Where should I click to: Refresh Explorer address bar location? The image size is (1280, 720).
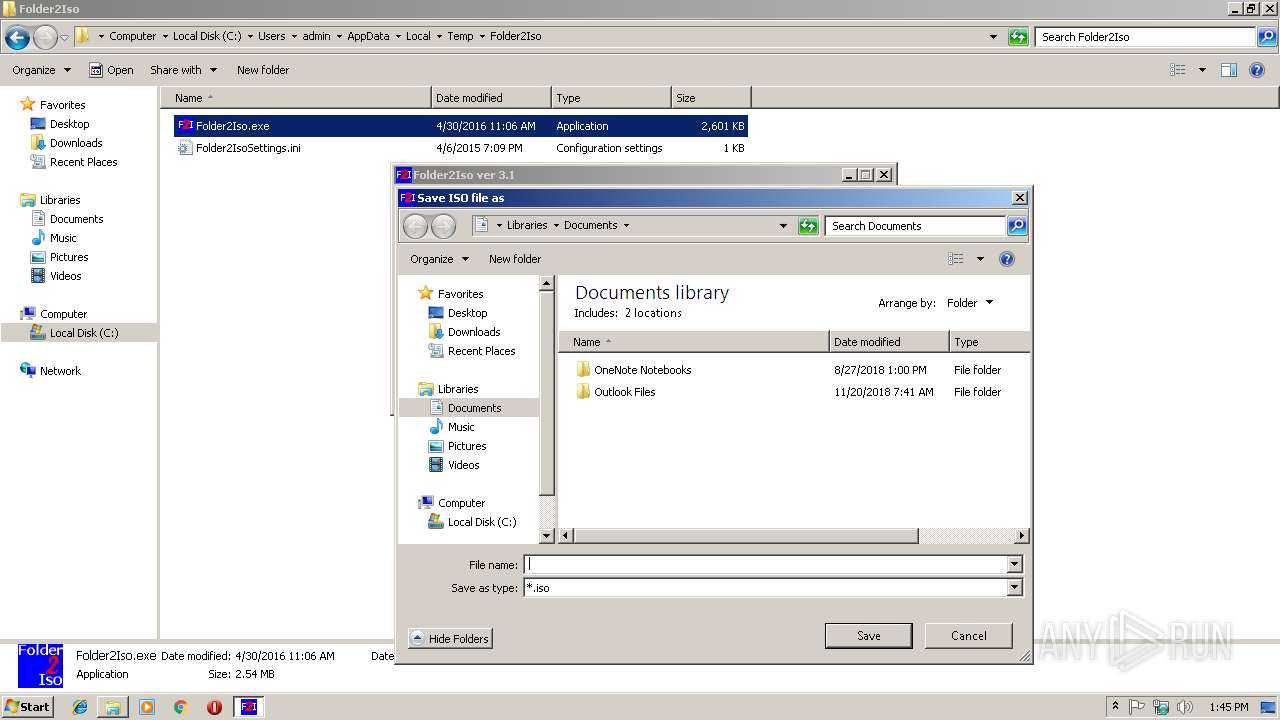tap(1018, 37)
